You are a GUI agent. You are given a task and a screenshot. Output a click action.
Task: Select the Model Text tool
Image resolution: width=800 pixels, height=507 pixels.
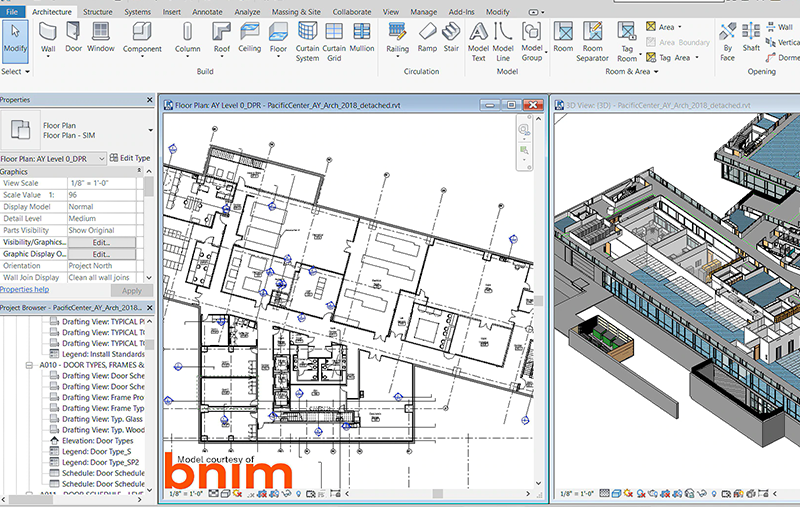pyautogui.click(x=478, y=42)
